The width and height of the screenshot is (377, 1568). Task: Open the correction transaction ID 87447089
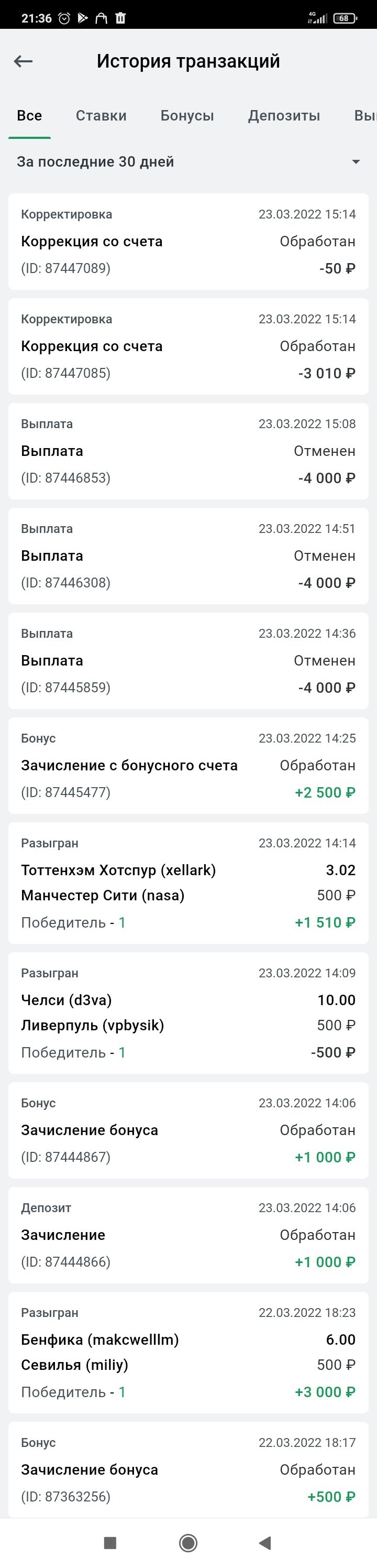(188, 242)
